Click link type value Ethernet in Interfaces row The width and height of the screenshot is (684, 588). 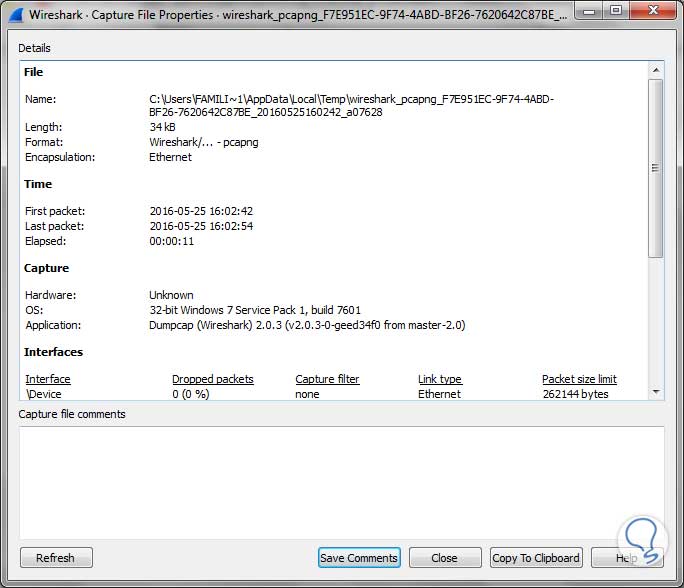pos(439,394)
